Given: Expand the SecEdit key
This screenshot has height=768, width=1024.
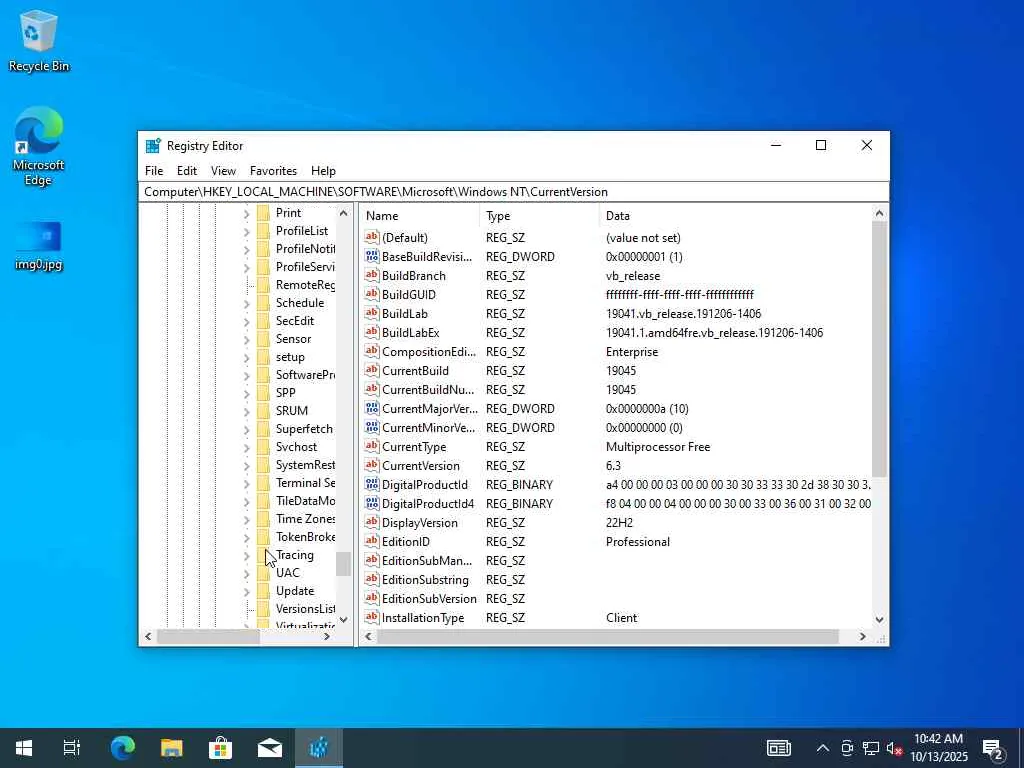Looking at the screenshot, I should pyautogui.click(x=246, y=321).
